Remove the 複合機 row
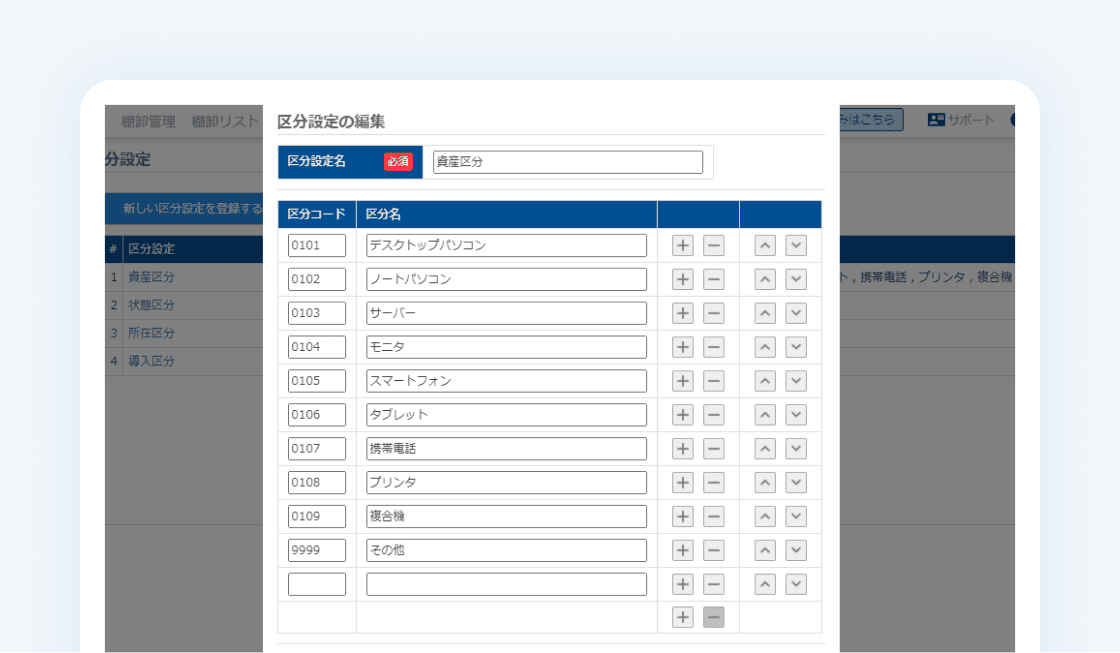The width and height of the screenshot is (1120, 653). [x=714, y=517]
